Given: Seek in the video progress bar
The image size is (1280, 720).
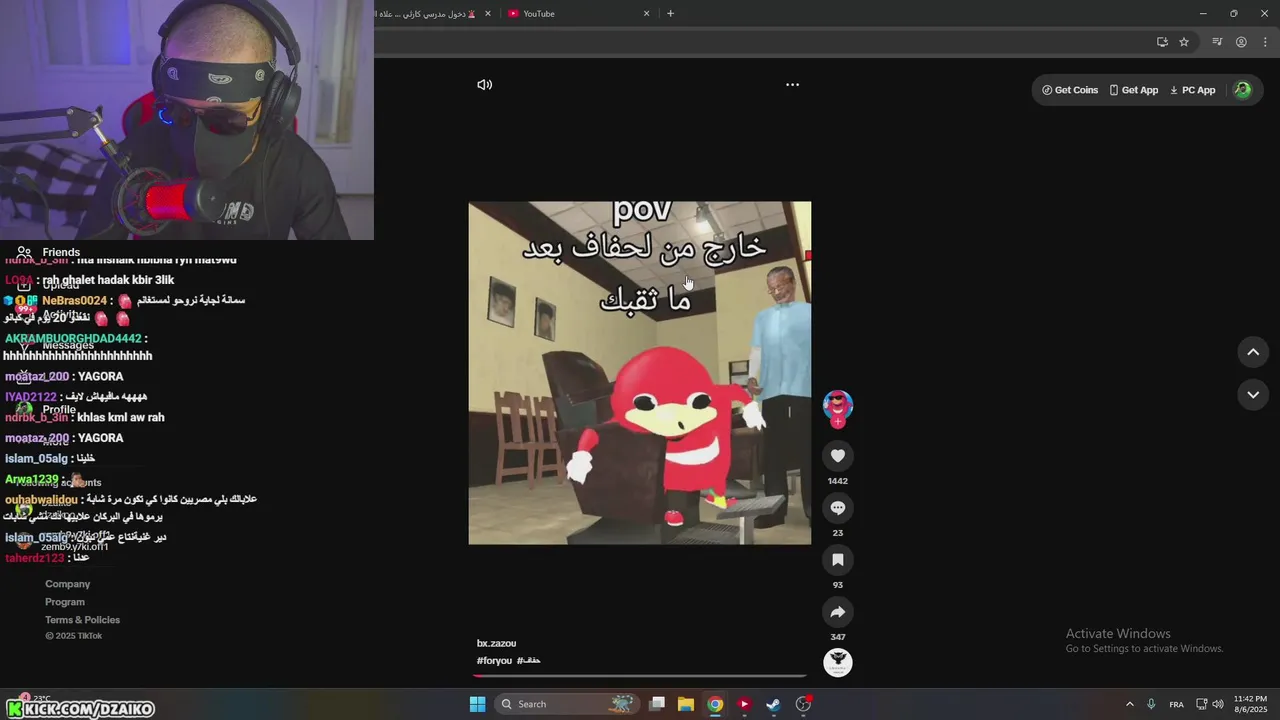Looking at the screenshot, I should pos(639,676).
